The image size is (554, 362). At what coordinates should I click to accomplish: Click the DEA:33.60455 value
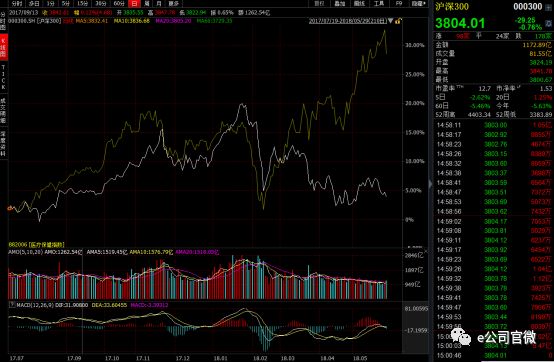pos(109,305)
